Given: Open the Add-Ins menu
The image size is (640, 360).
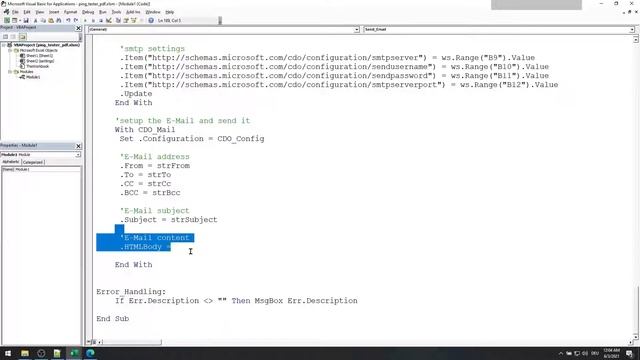Looking at the screenshot, I should click(133, 12).
